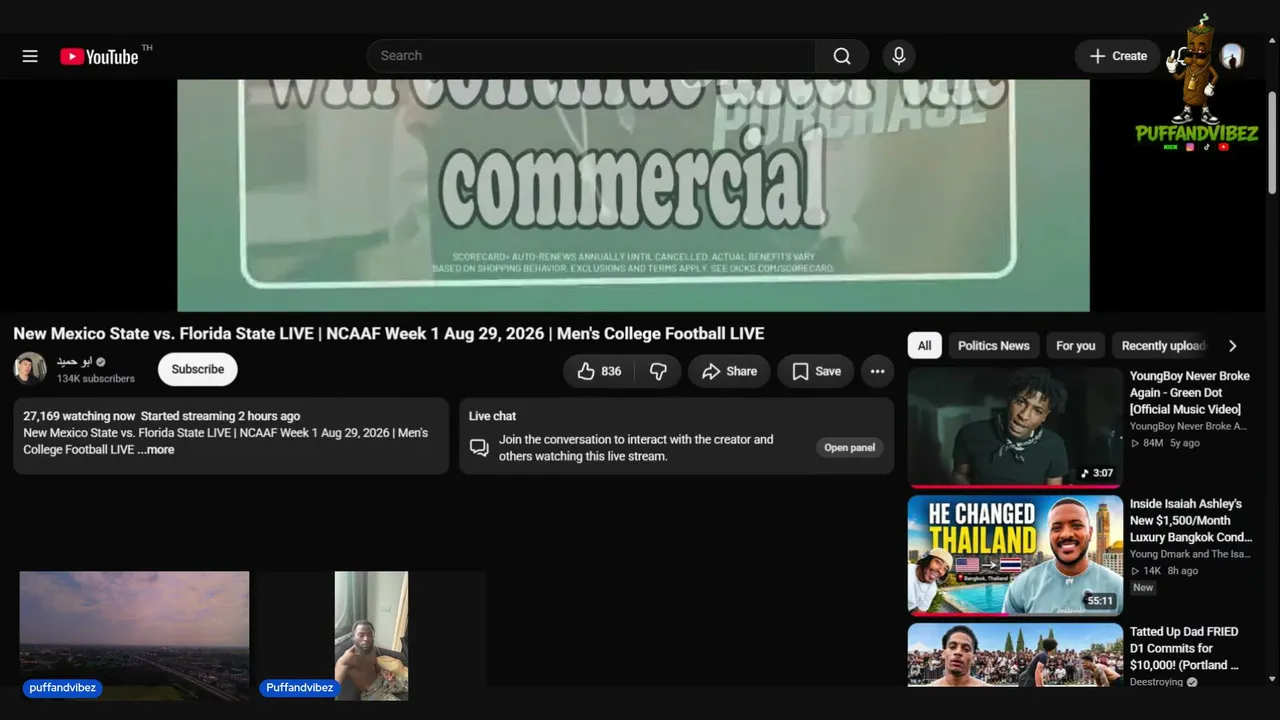
Task: Select the All filter chip
Action: (925, 346)
